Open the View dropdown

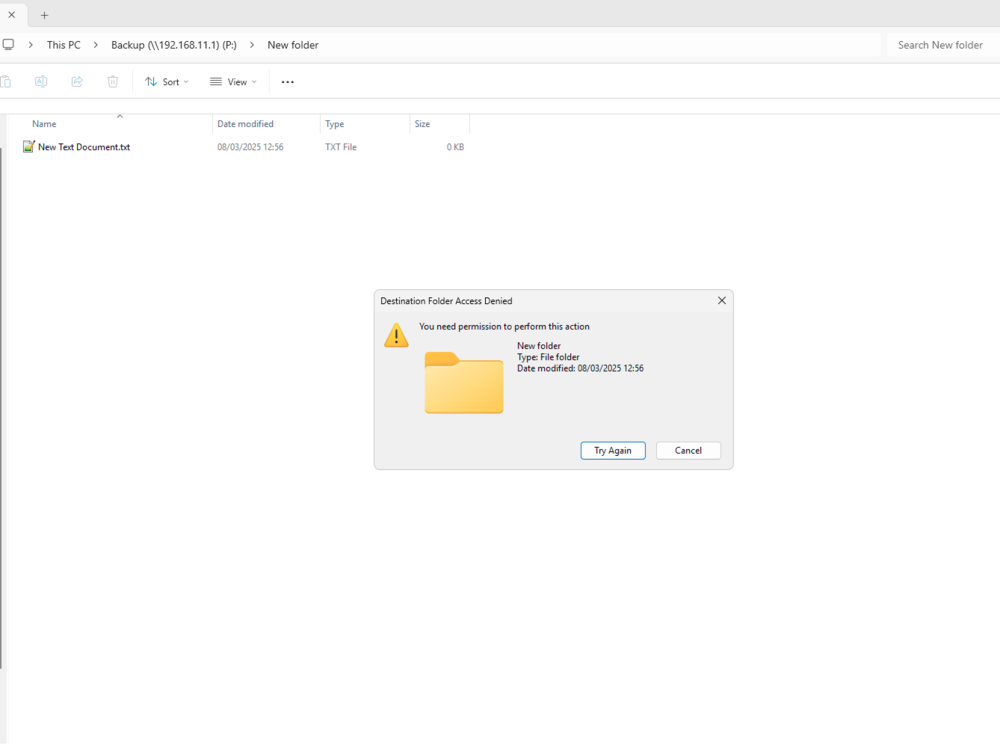pyautogui.click(x=233, y=82)
